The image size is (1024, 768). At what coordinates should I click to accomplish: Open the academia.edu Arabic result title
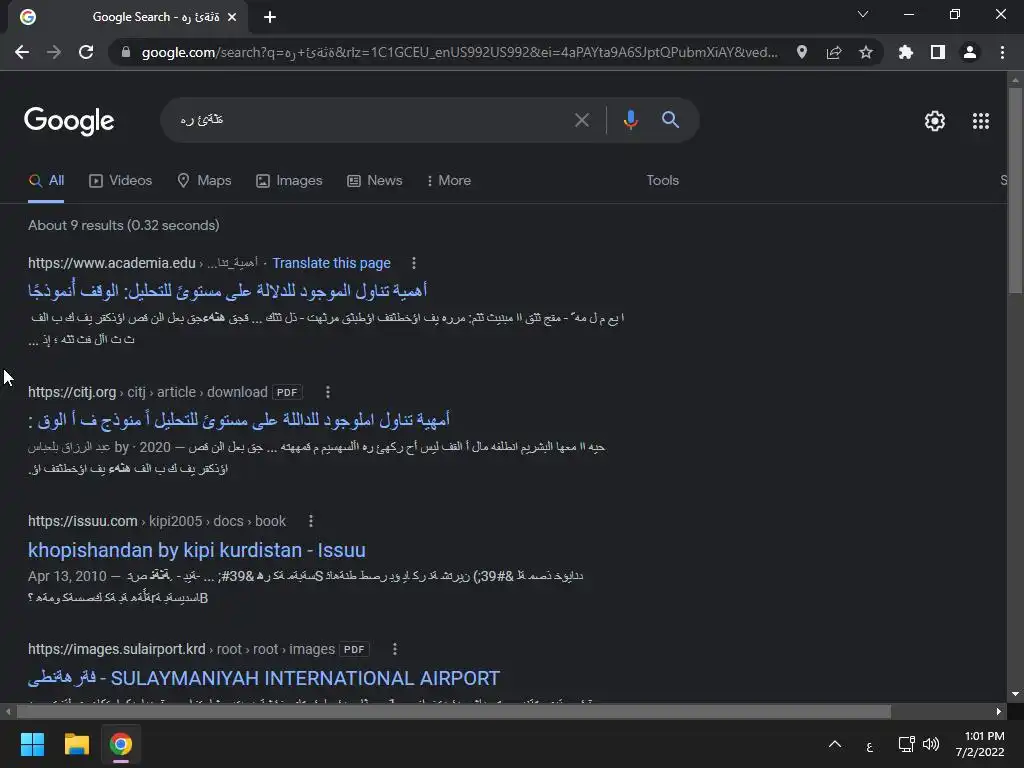[227, 290]
